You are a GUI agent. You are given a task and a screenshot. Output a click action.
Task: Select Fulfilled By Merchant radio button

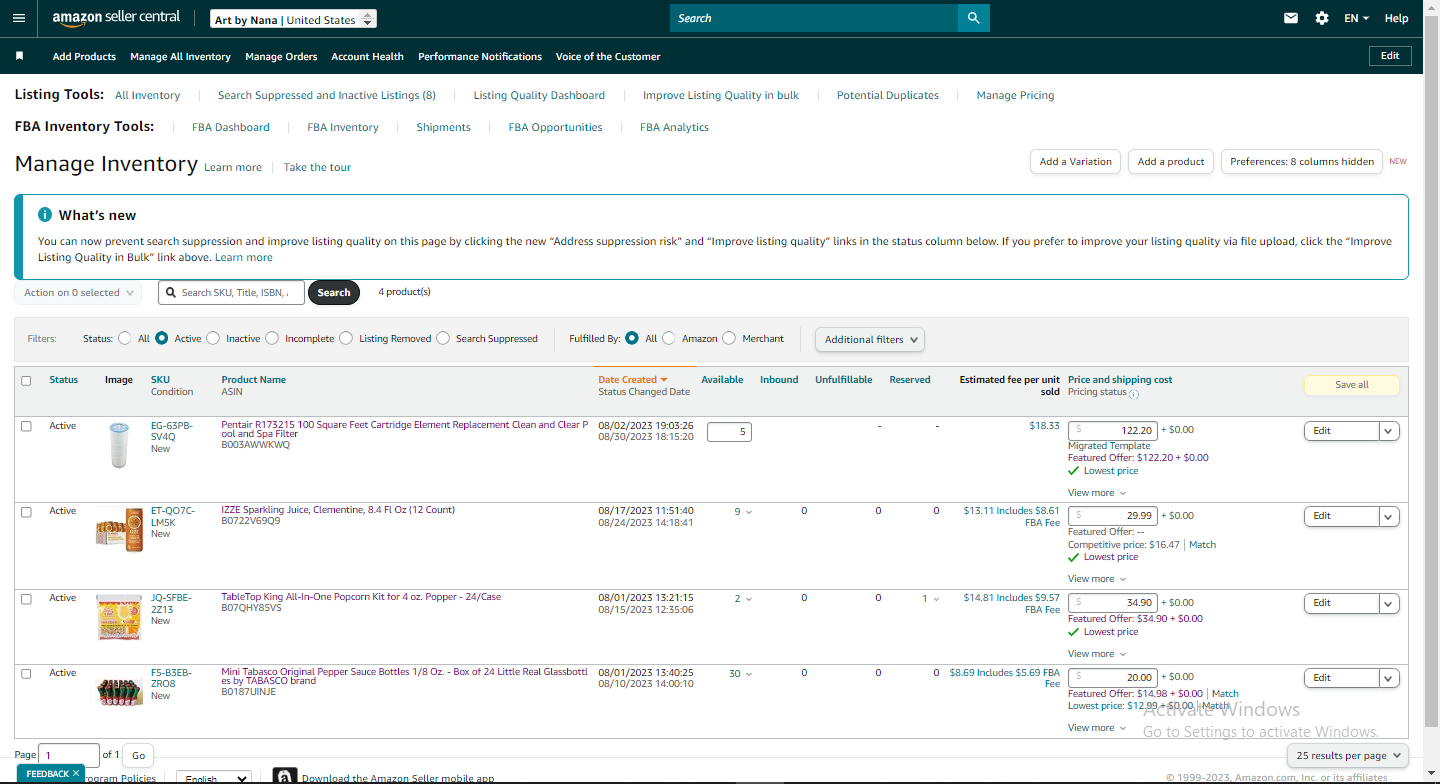coord(729,338)
